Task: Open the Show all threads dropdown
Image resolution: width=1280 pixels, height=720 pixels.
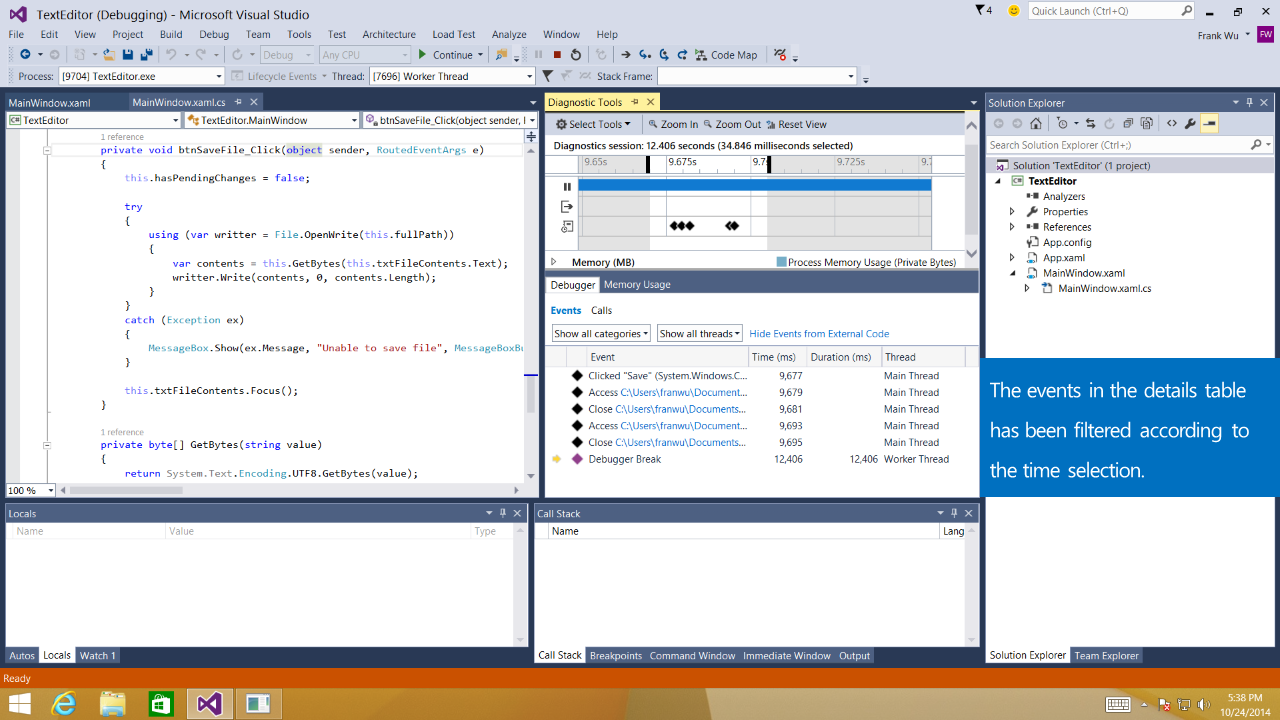Action: tap(699, 333)
